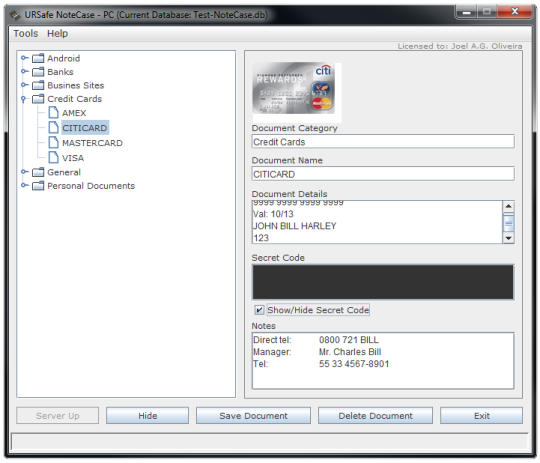This screenshot has height=463, width=540.
Task: Click the Document Category input field
Action: pyautogui.click(x=383, y=142)
